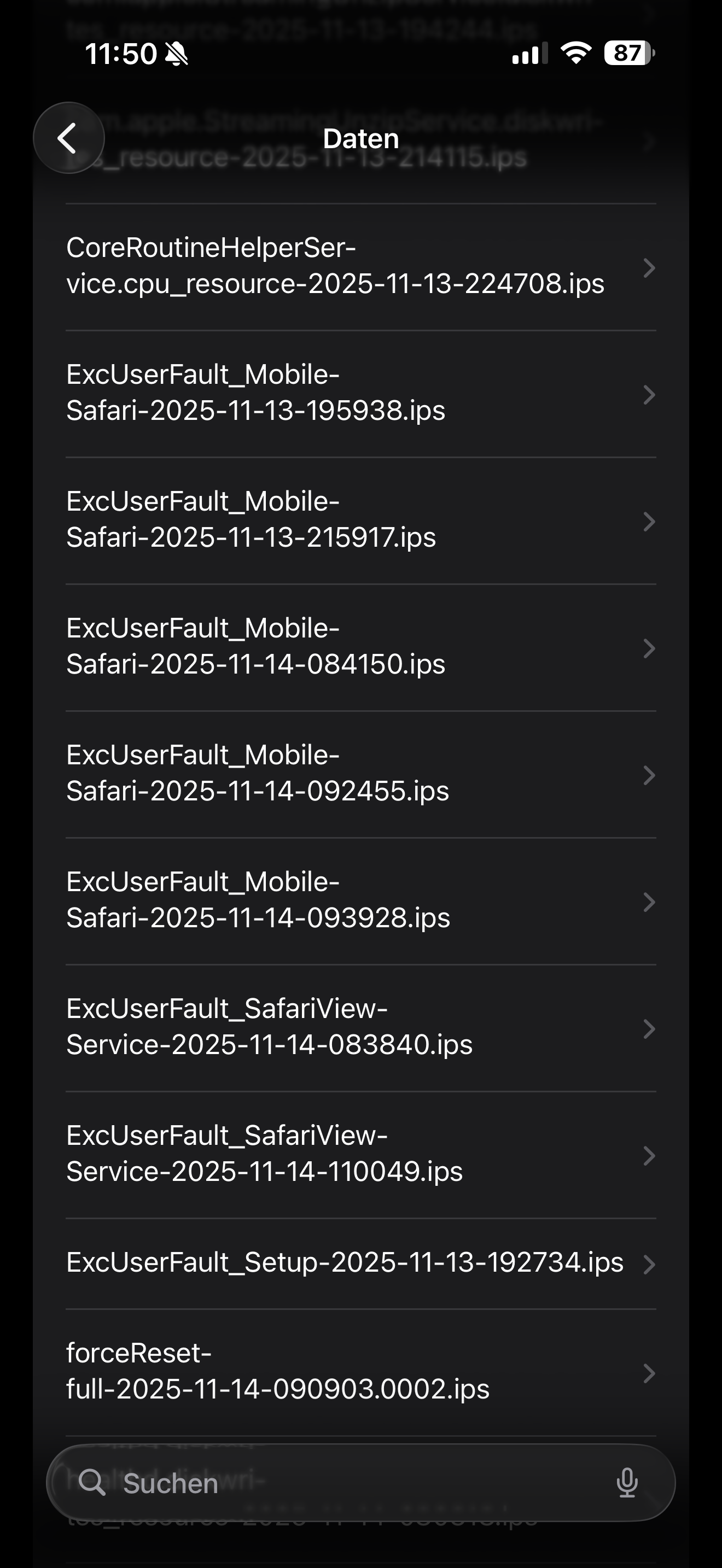The width and height of the screenshot is (722, 1568).
Task: Tap the search magnifying glass icon
Action: [92, 1483]
